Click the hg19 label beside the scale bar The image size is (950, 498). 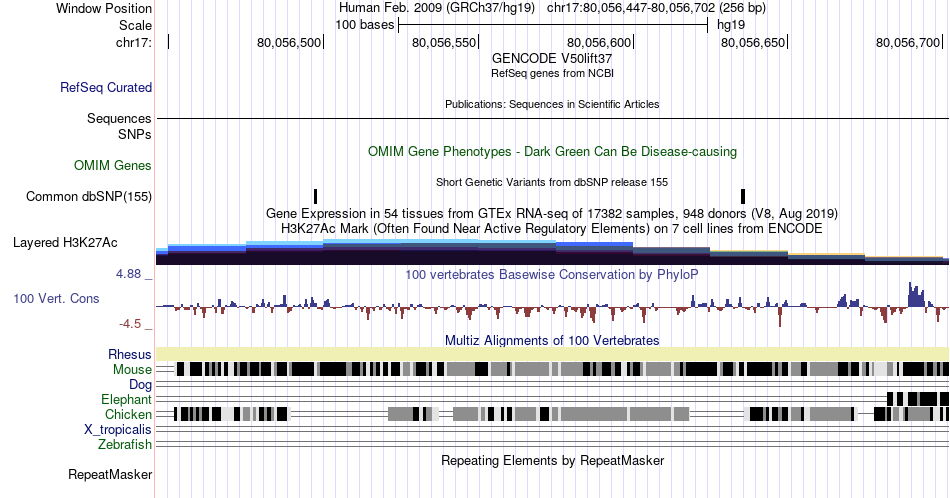point(731,25)
